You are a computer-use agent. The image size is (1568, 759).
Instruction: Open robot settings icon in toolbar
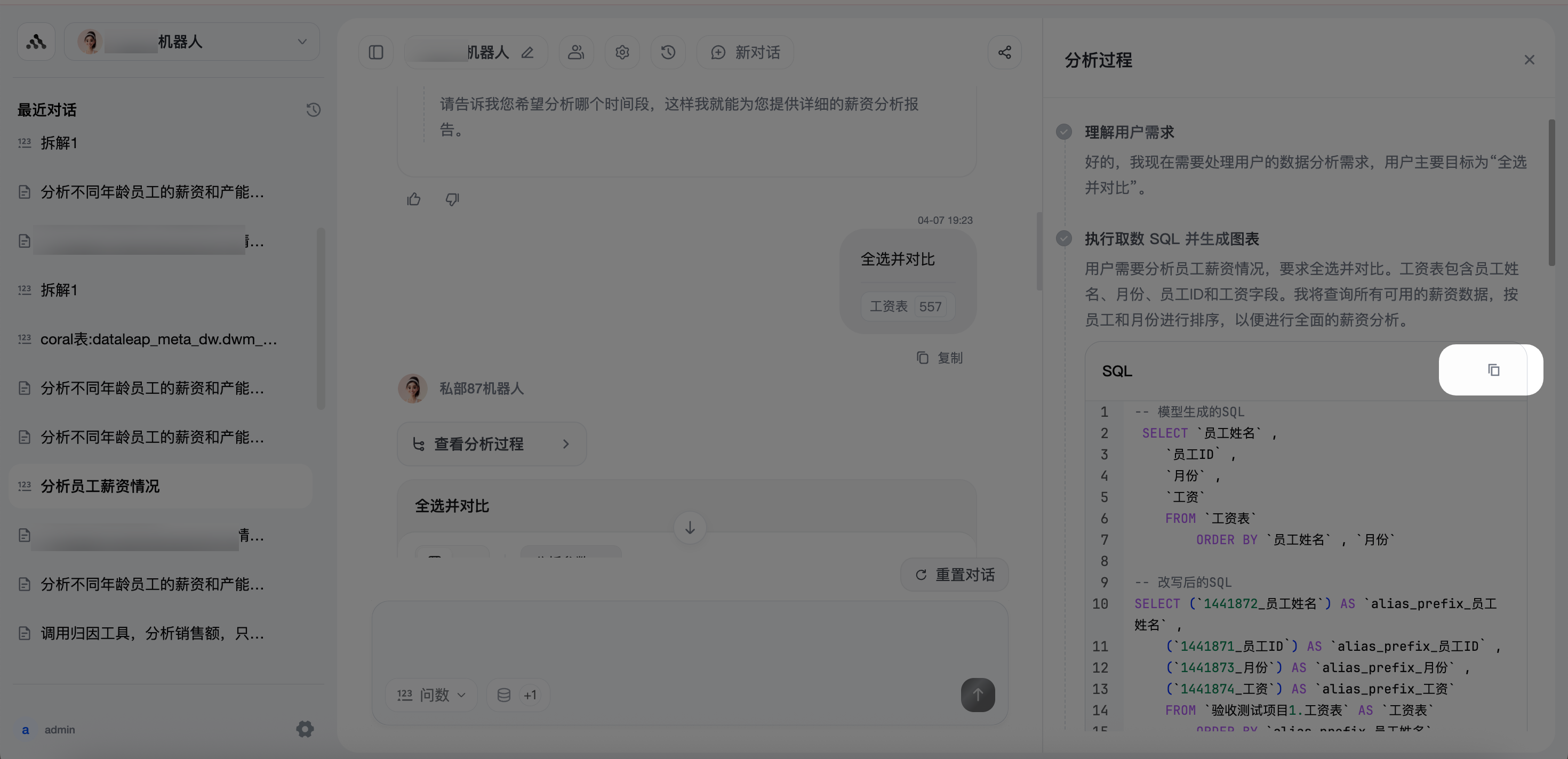pyautogui.click(x=622, y=52)
